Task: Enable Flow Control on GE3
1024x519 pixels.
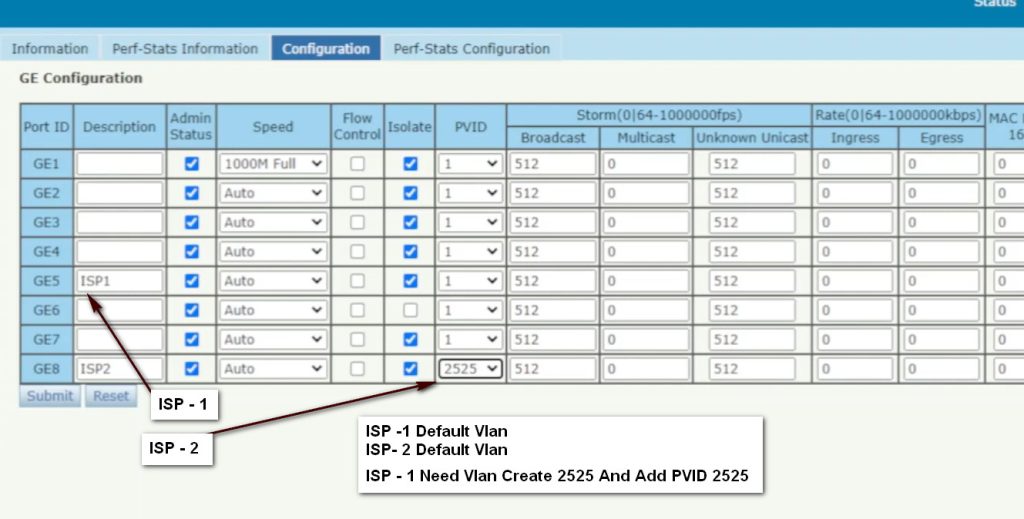Action: (x=357, y=222)
